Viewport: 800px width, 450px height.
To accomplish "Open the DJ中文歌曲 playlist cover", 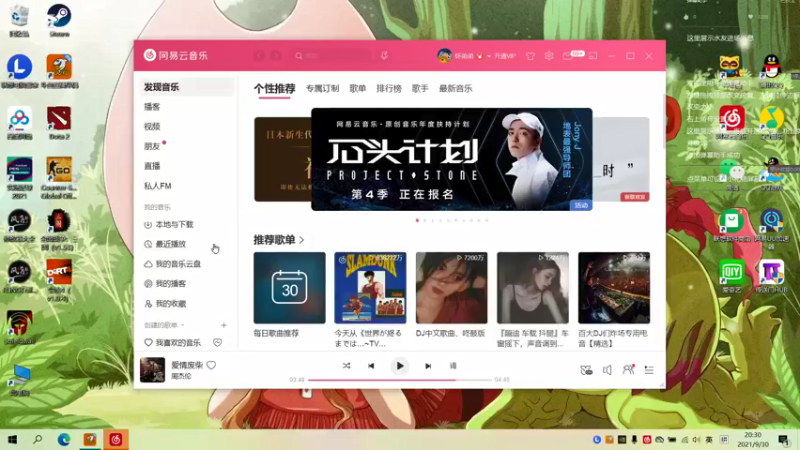I will point(452,288).
